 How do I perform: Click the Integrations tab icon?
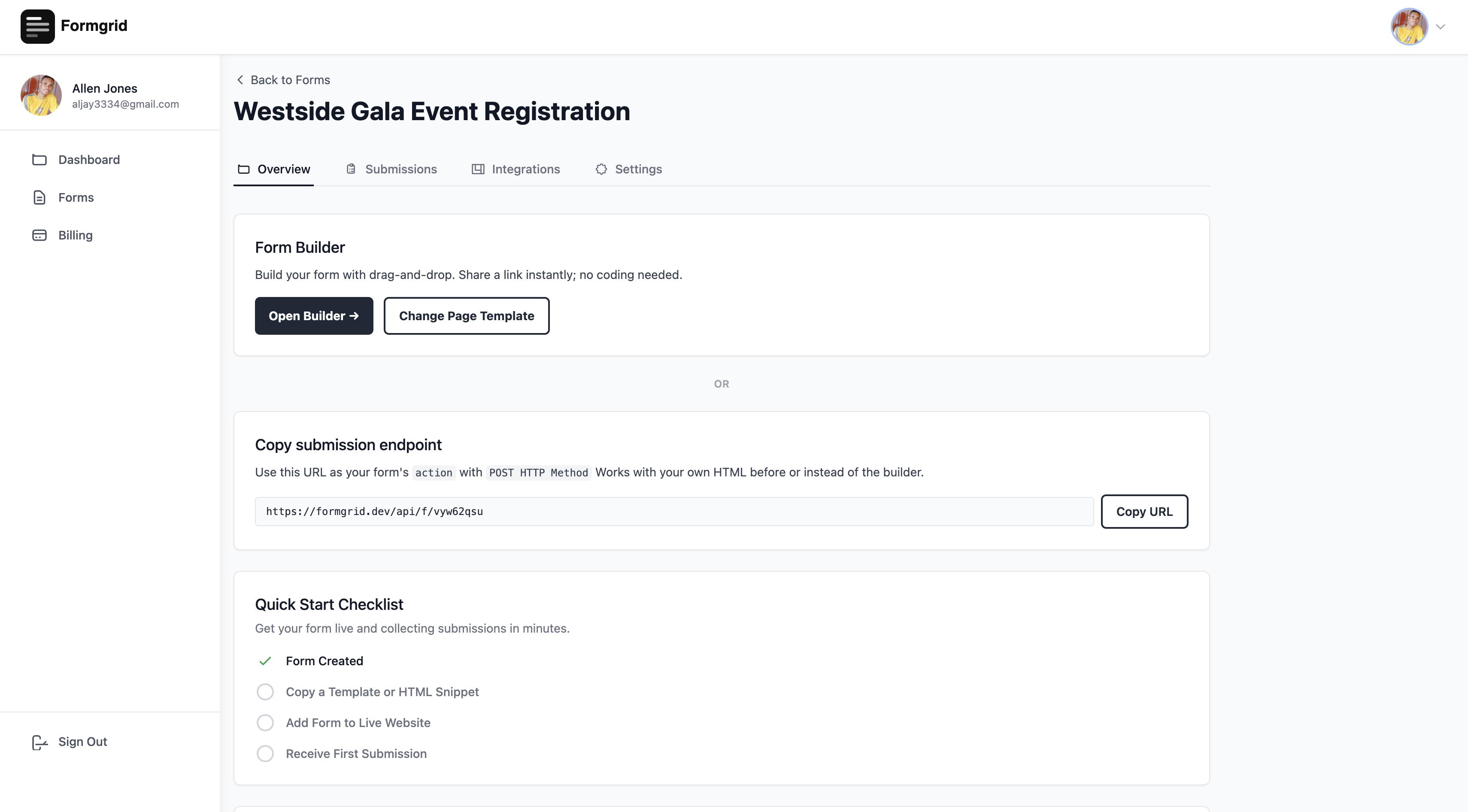click(x=478, y=169)
